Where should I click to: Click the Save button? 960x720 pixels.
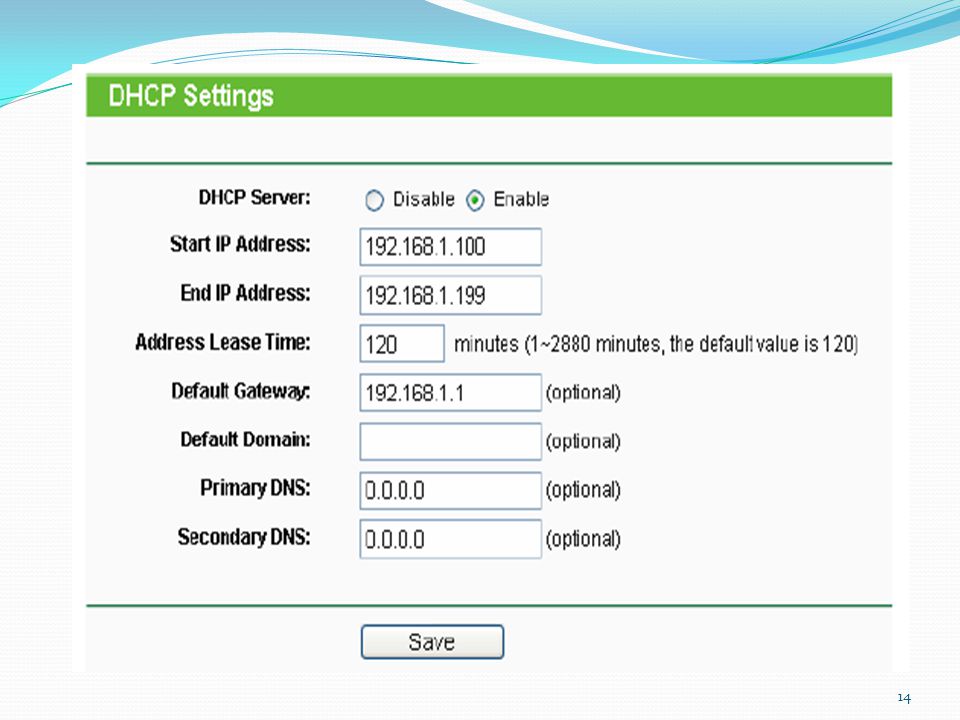(x=432, y=642)
